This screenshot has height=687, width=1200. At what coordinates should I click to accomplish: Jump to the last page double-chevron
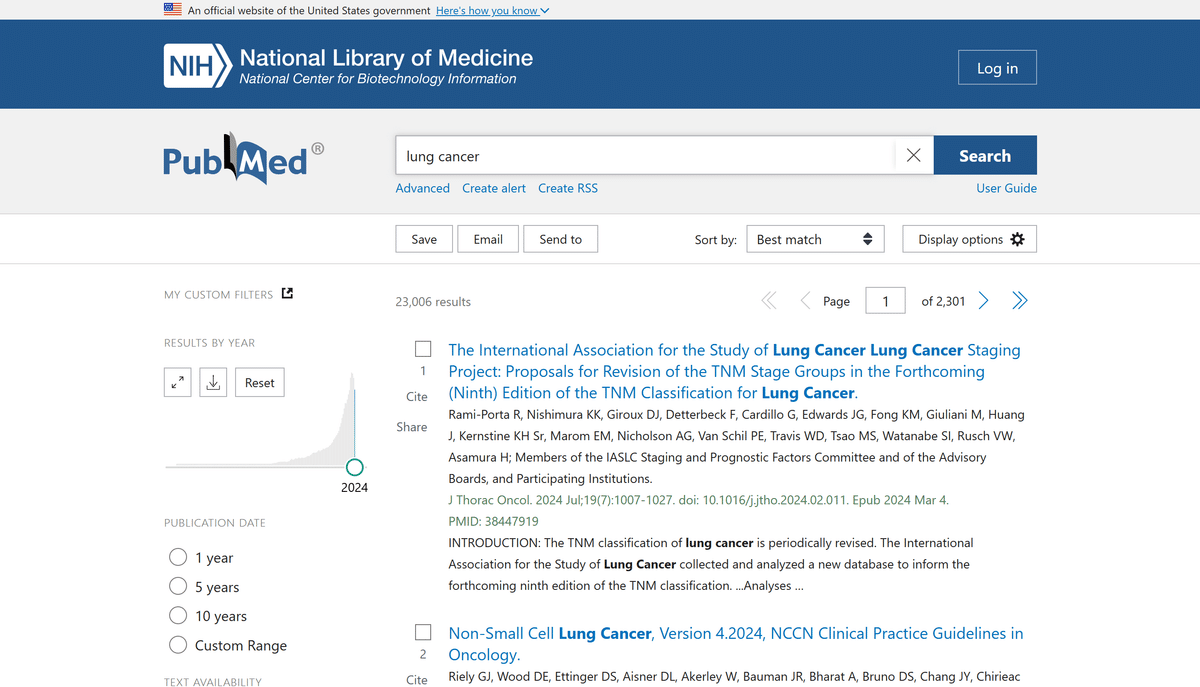click(x=1019, y=300)
